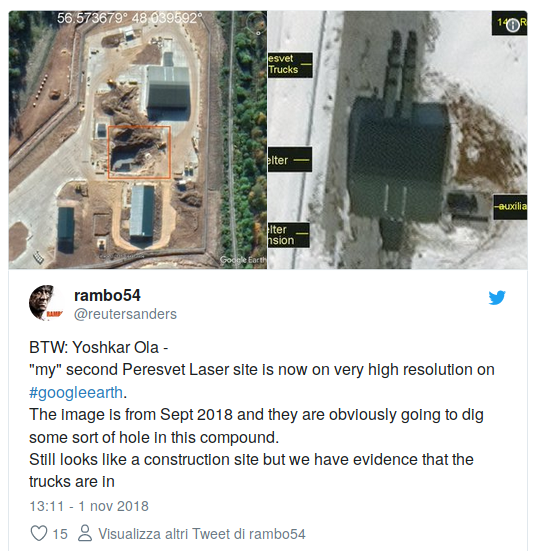Click the Peresvet Trucks annotation label
The image size is (536, 551).
tap(290, 65)
